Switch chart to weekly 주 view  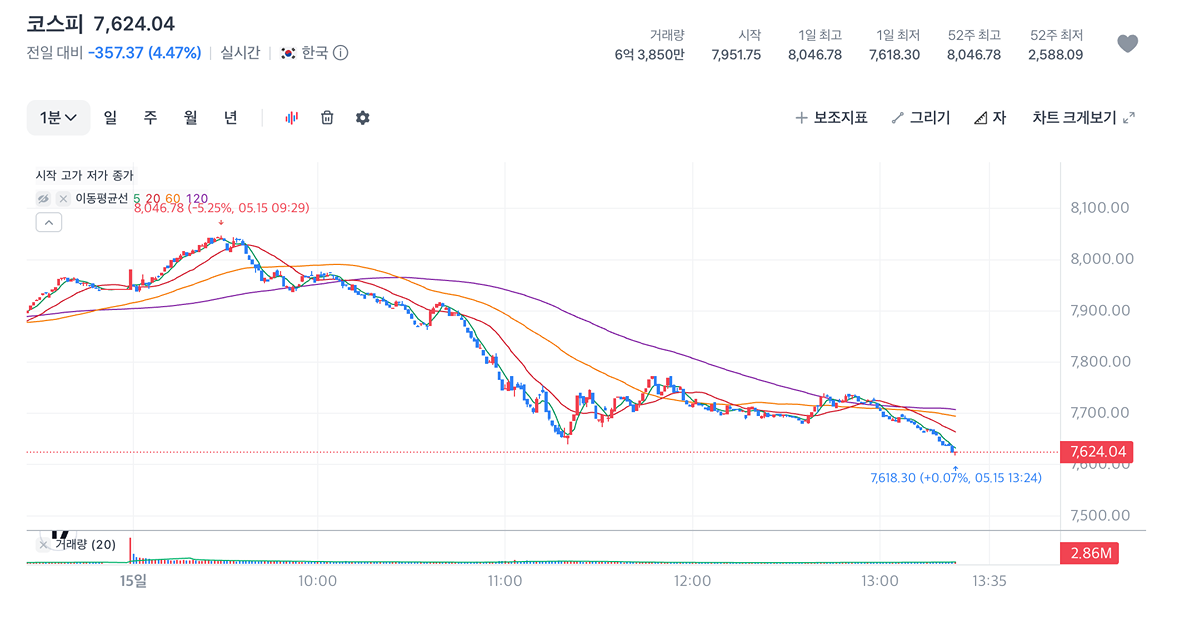click(150, 118)
